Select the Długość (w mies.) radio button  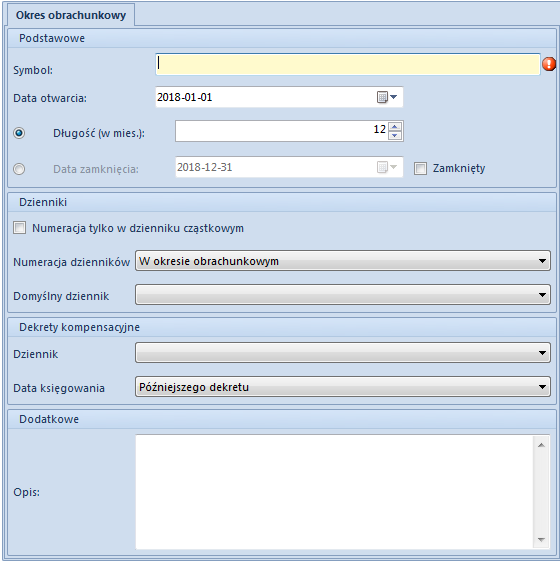click(19, 133)
